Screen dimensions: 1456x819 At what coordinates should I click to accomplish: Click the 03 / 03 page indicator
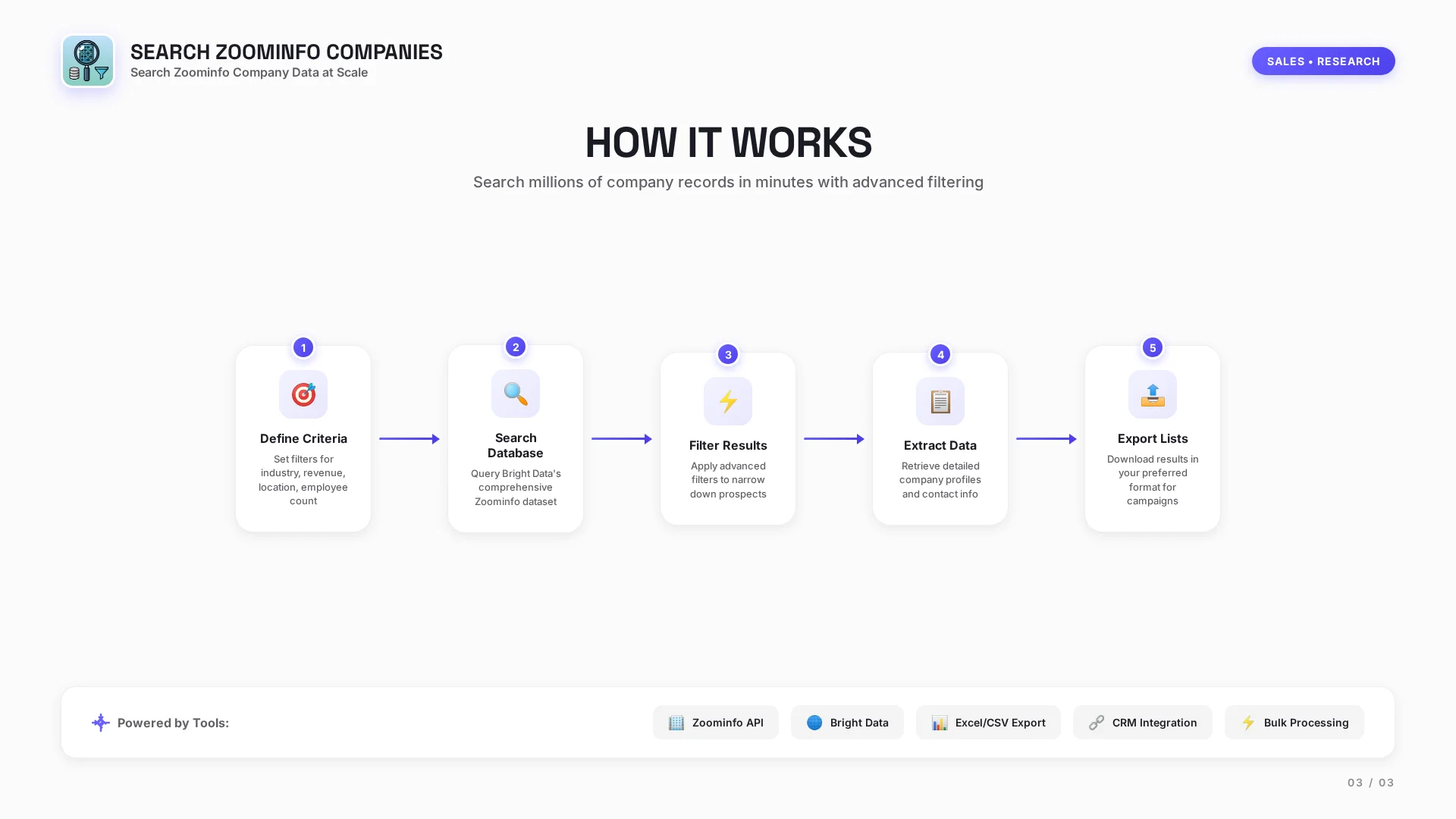pyautogui.click(x=1370, y=783)
